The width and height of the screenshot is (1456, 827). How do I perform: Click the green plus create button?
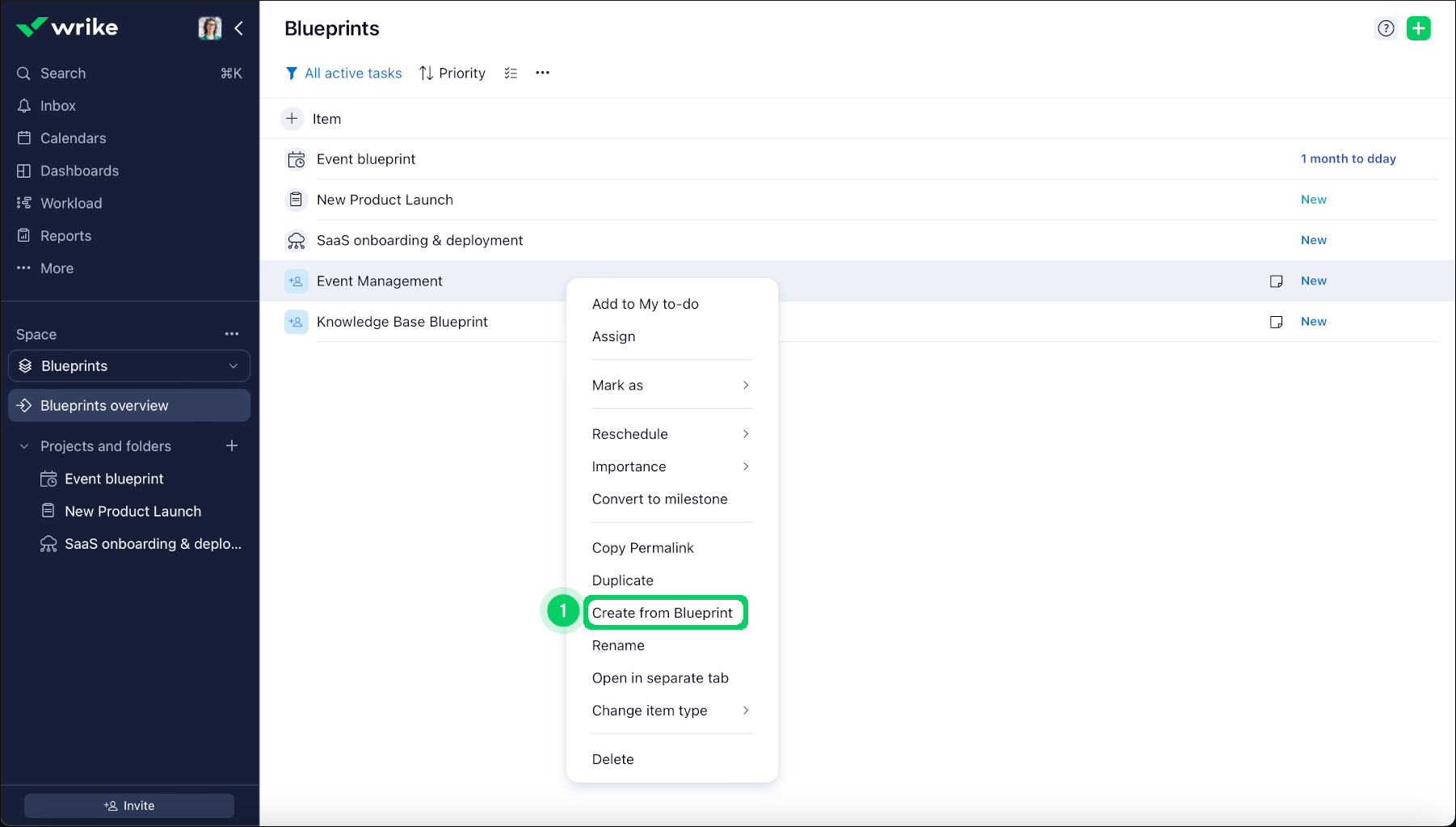pos(1418,28)
